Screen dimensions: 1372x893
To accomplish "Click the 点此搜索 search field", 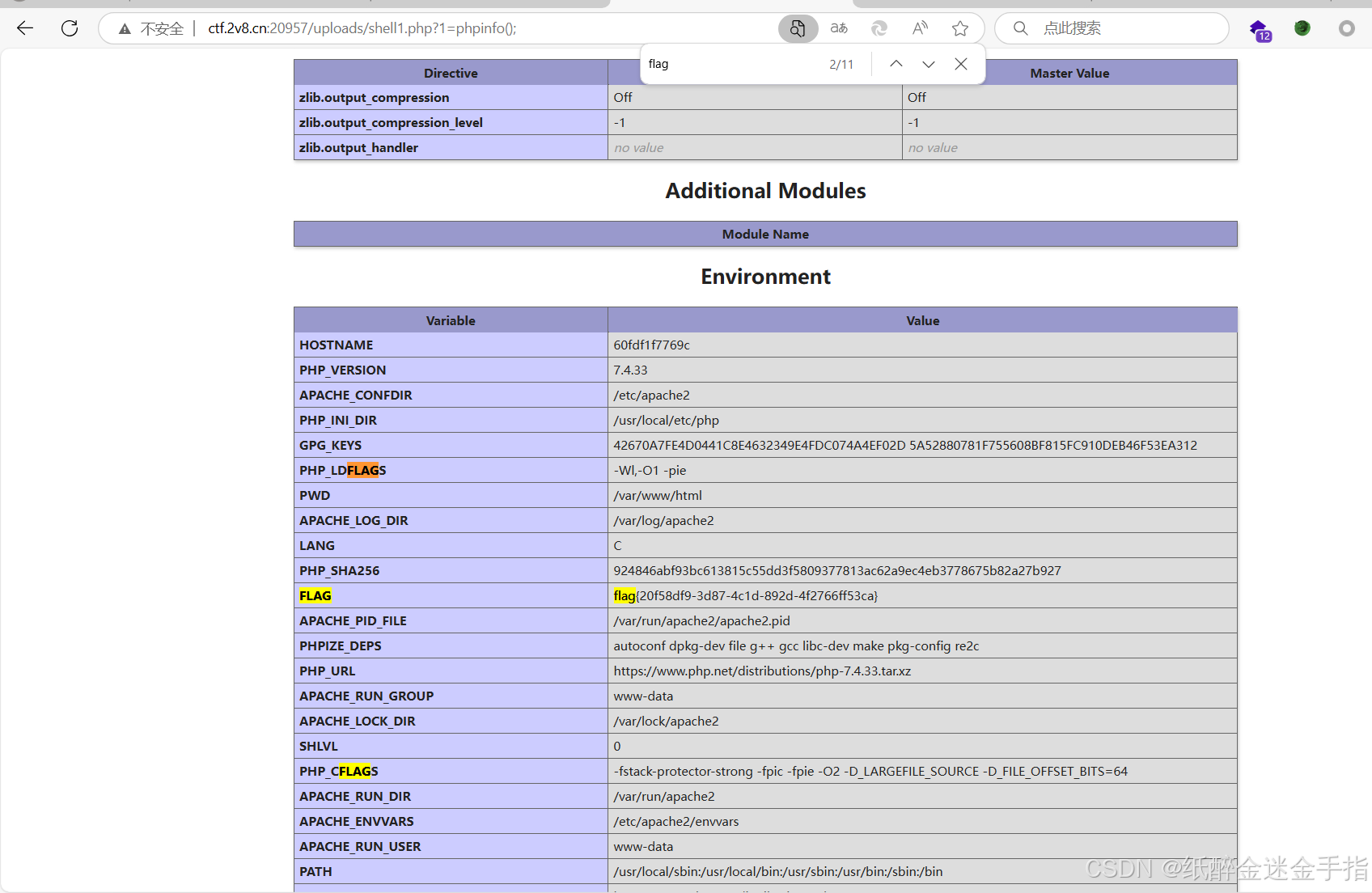I will tap(1112, 28).
